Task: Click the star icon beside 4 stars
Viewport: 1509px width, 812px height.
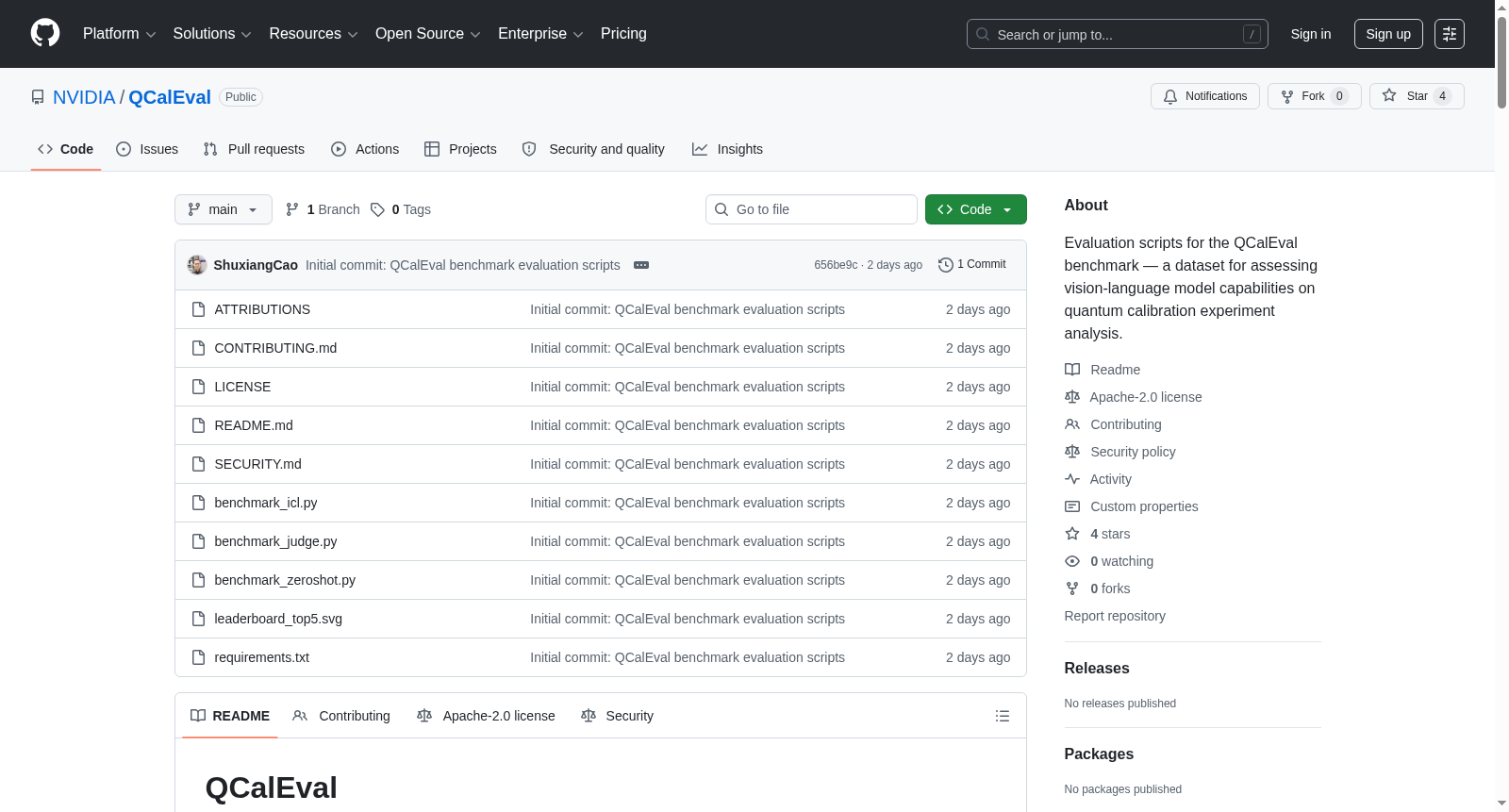Action: click(1072, 534)
